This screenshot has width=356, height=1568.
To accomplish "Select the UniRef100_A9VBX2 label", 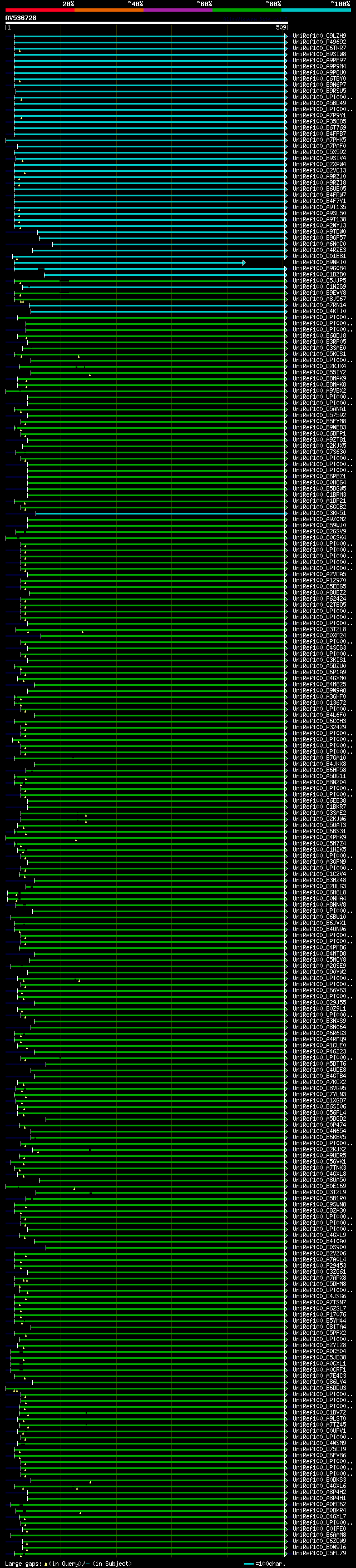I will [319, 391].
